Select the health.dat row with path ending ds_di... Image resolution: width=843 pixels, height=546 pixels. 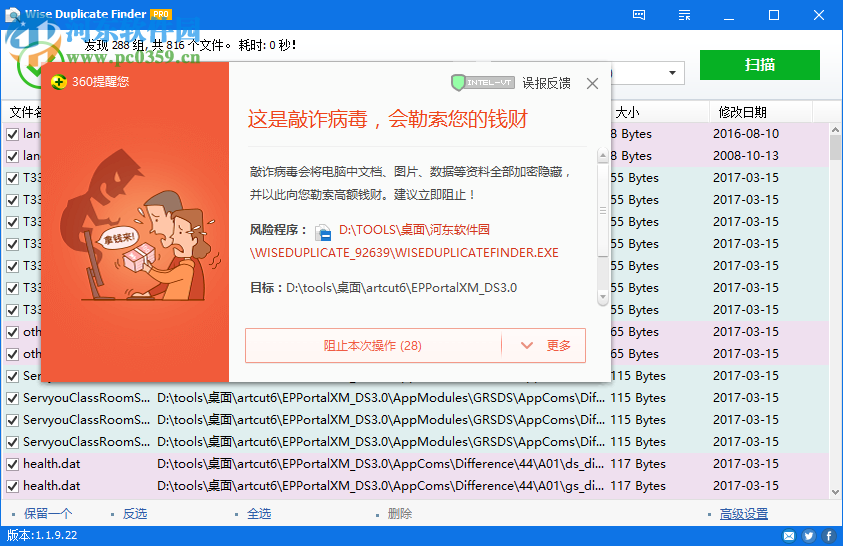click(x=416, y=464)
